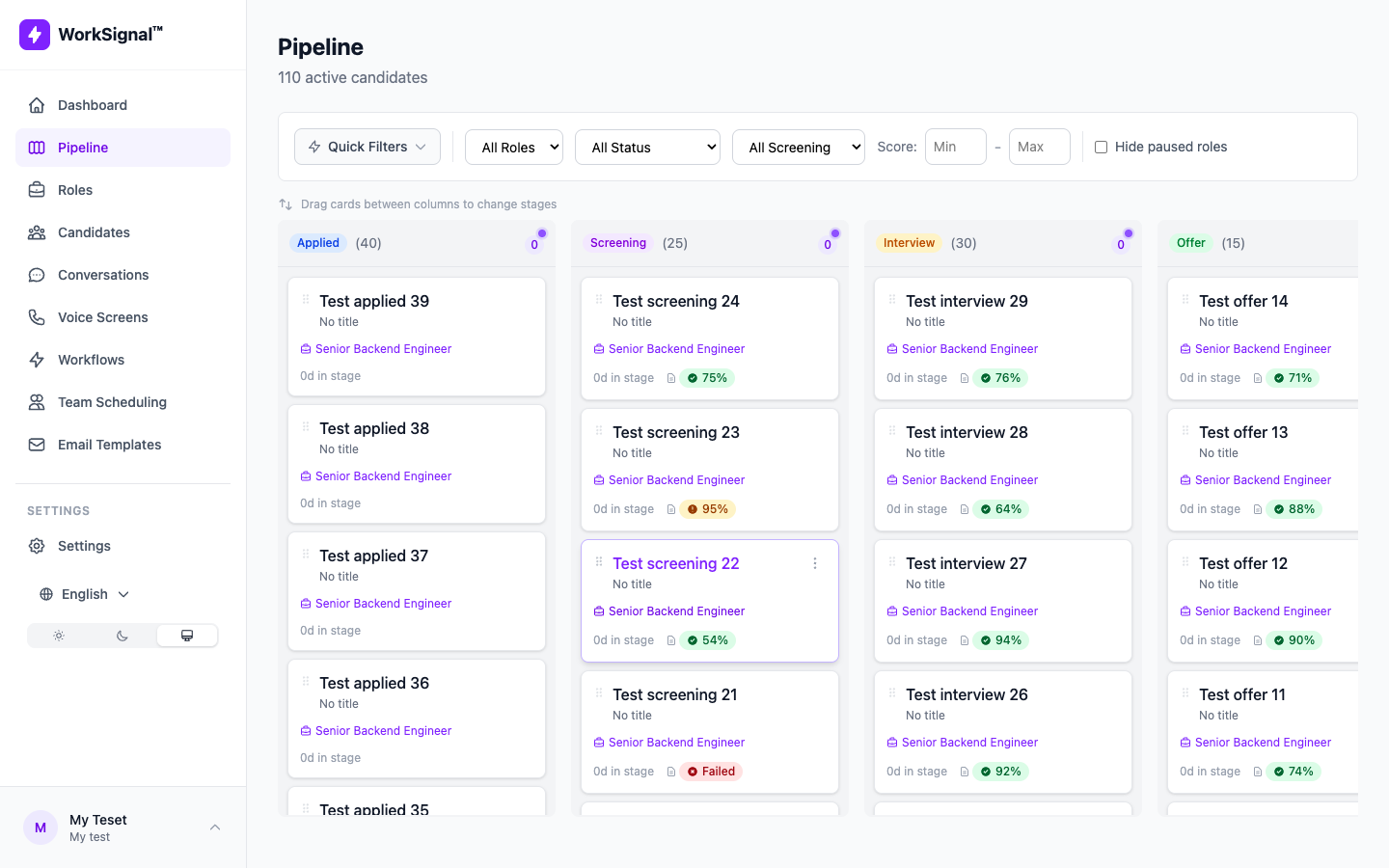Switch to dark theme with the moon toggle
Viewport: 1389px width, 868px height.
[x=123, y=635]
